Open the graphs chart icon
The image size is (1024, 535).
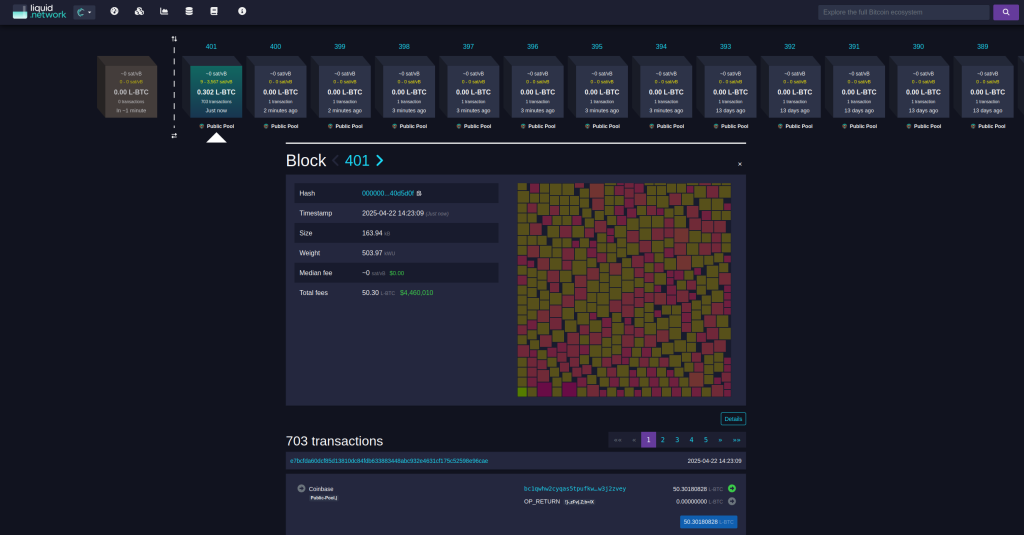point(164,11)
